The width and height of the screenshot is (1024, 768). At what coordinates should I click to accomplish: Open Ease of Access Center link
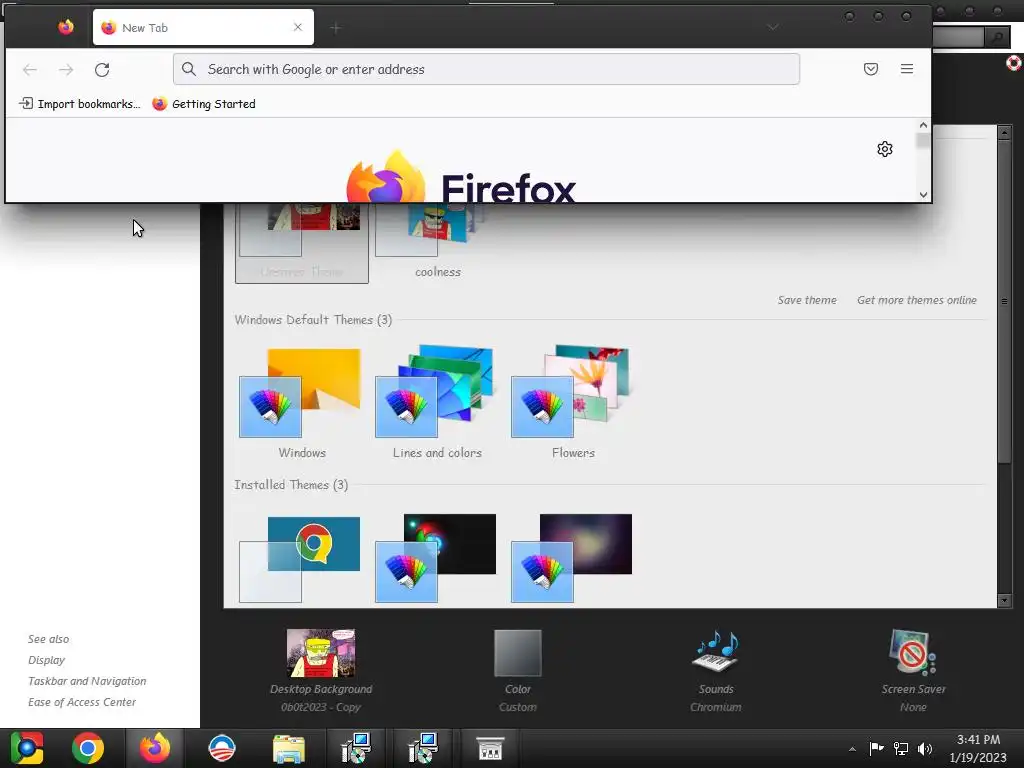click(82, 702)
